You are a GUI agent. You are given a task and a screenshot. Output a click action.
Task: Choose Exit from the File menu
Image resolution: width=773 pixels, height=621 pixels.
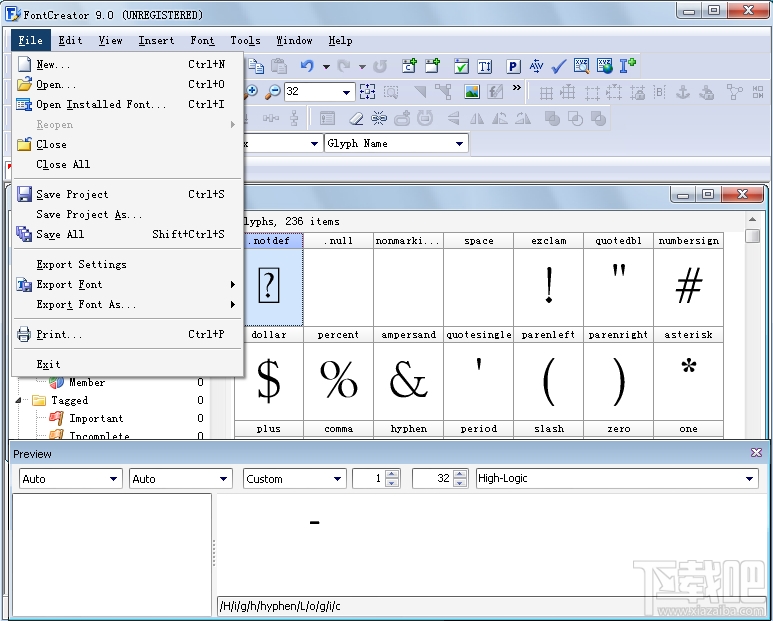click(x=128, y=365)
